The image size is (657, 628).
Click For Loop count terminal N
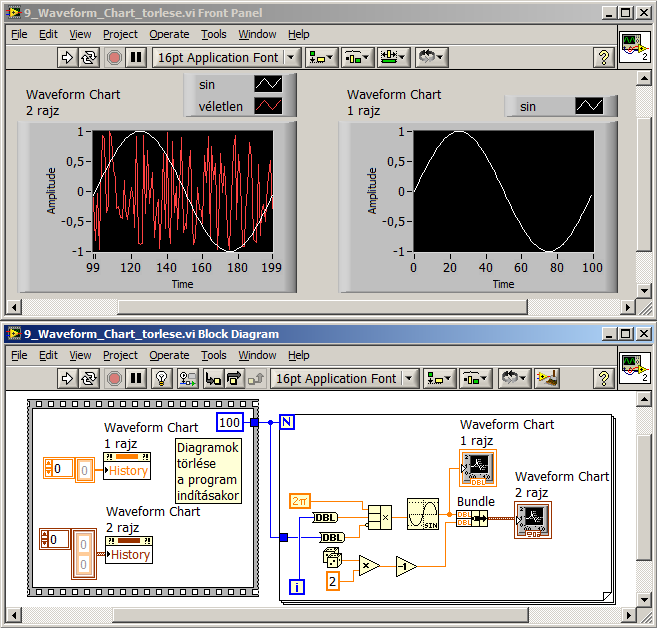pos(287,422)
